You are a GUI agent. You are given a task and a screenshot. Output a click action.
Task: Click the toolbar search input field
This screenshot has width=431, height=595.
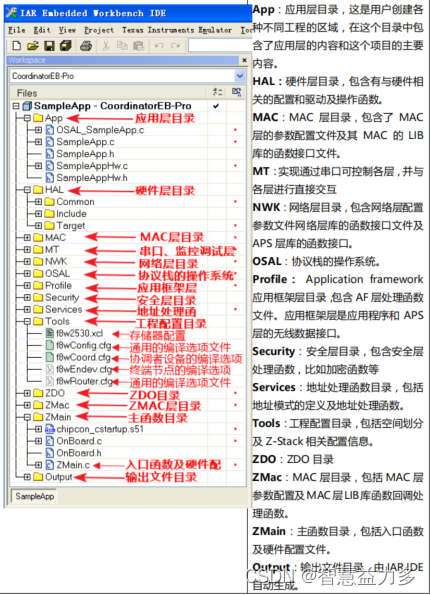219,46
